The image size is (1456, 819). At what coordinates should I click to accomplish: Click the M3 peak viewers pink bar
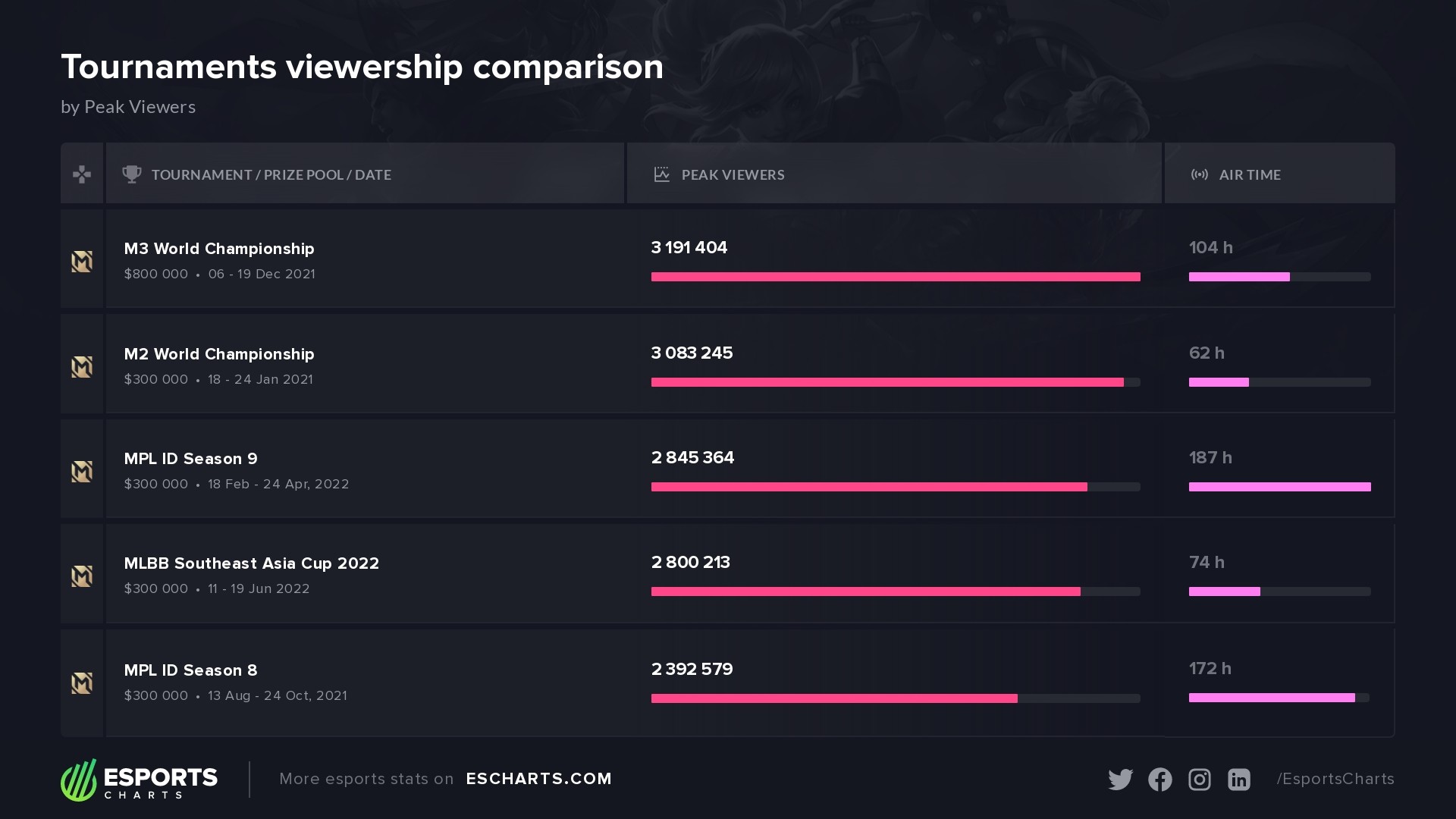point(895,277)
